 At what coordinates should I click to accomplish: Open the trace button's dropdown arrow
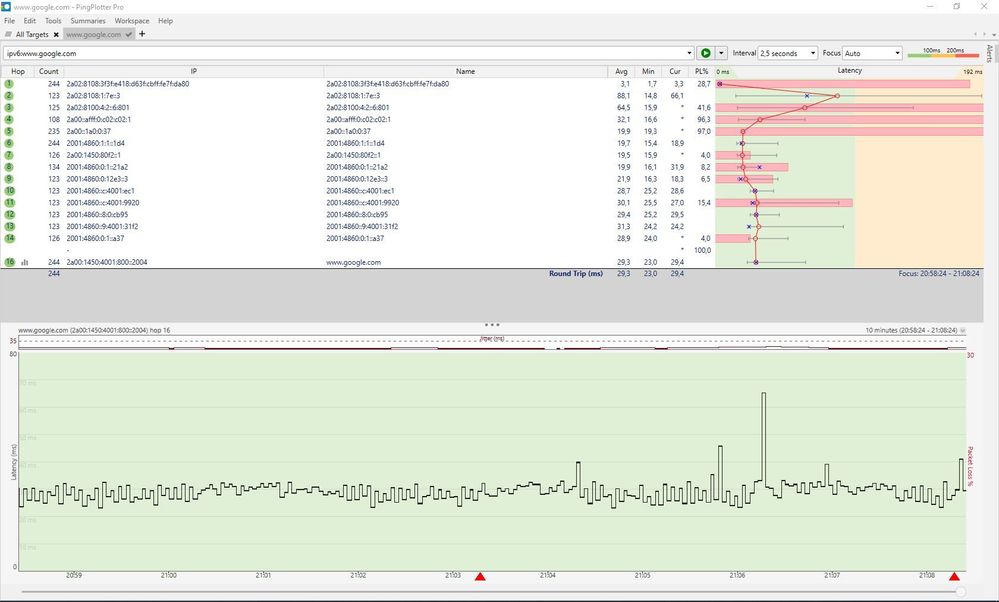(719, 53)
